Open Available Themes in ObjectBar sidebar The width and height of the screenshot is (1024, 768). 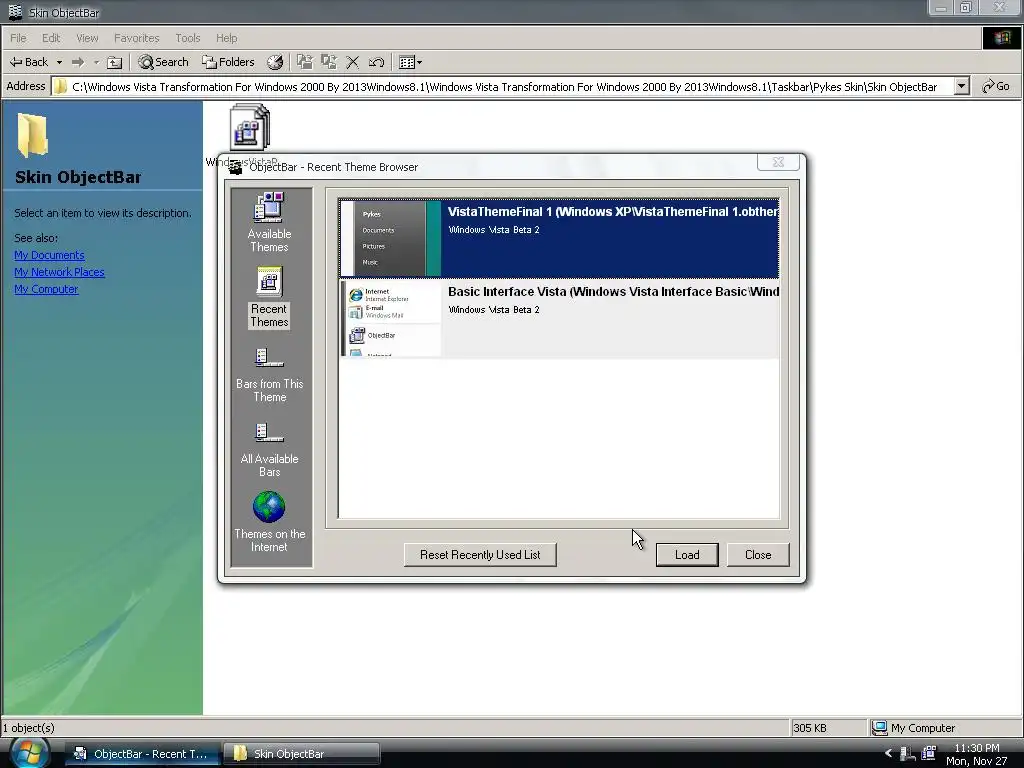coord(269,222)
